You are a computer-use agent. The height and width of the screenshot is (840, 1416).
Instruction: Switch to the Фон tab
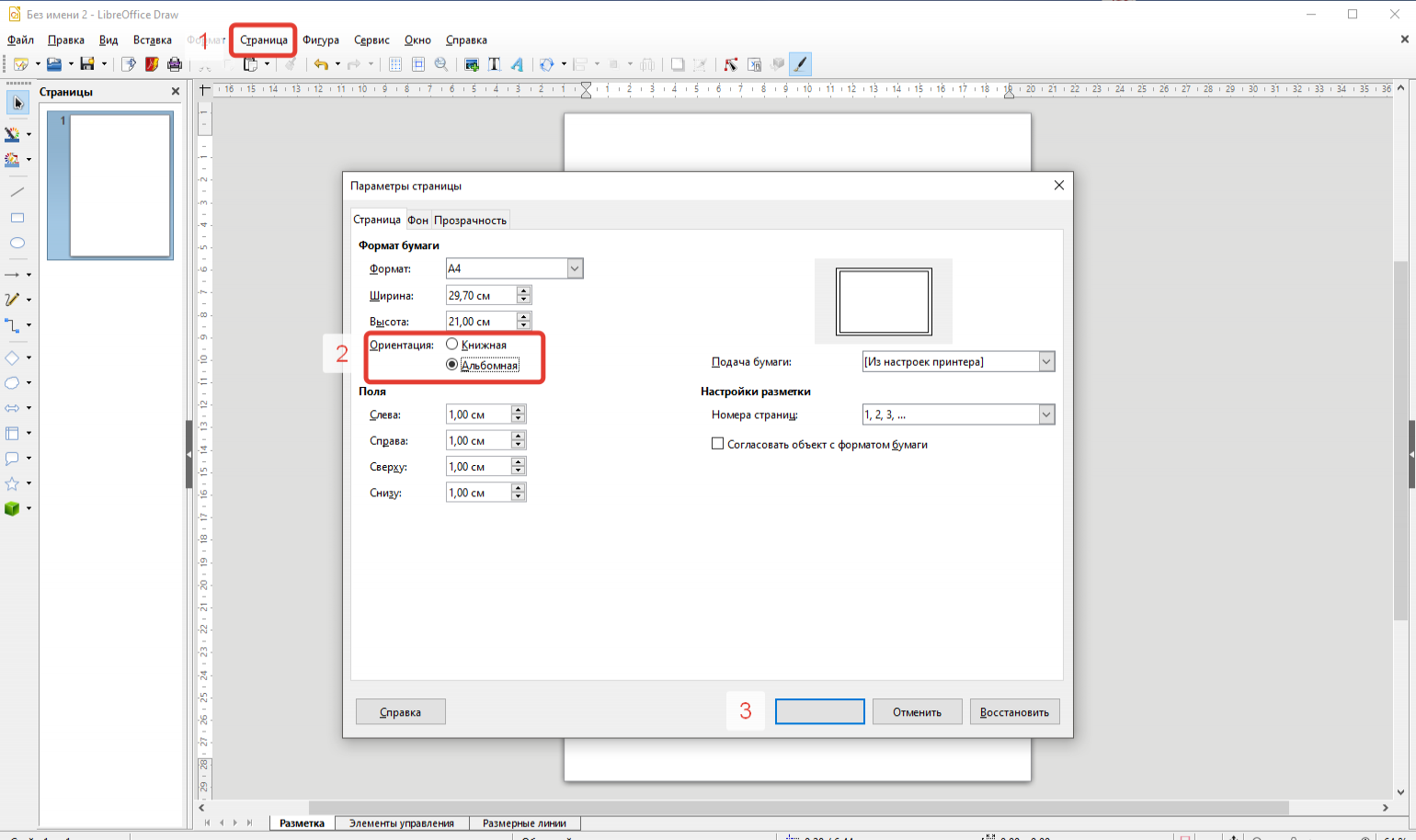pos(418,221)
